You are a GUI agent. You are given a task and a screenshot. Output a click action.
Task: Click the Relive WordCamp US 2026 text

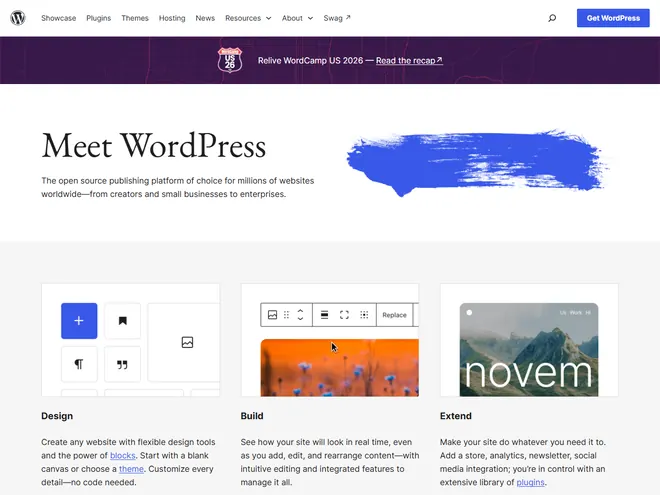310,61
